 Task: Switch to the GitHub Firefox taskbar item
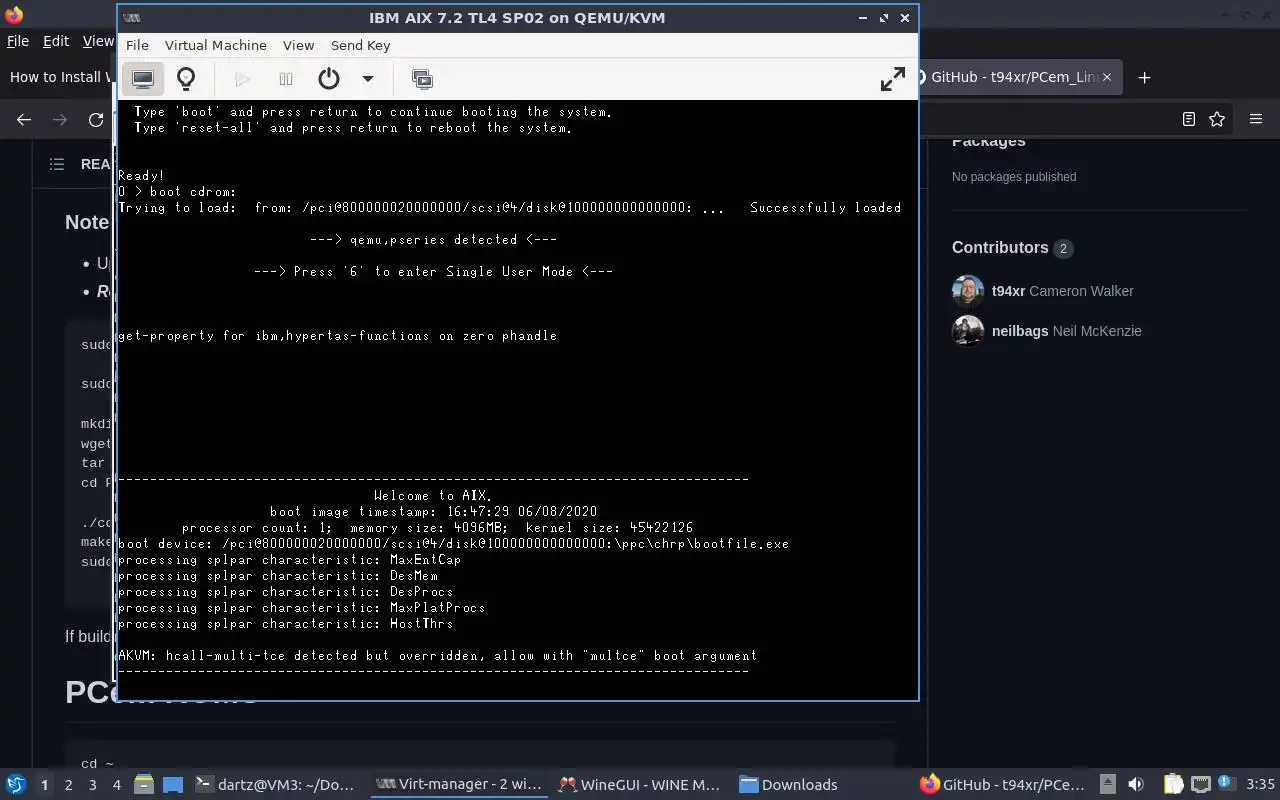coord(1002,785)
